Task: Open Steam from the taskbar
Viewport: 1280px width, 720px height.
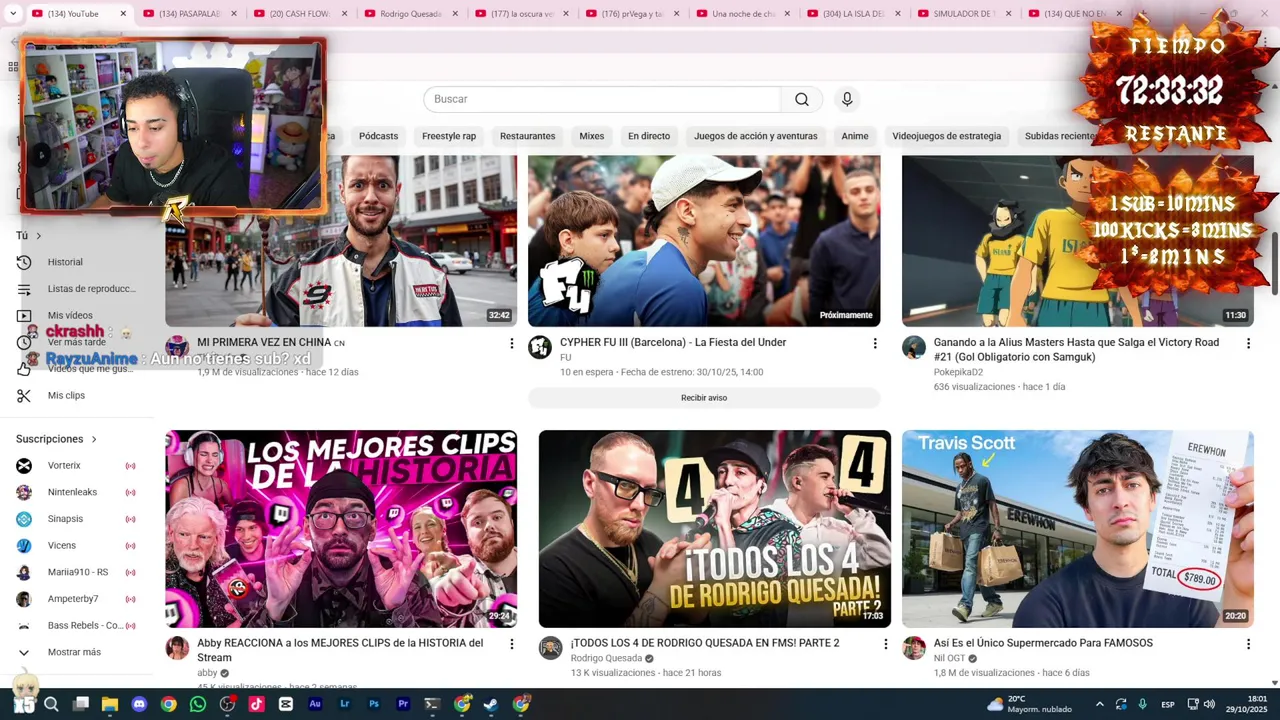Action: tap(491, 704)
